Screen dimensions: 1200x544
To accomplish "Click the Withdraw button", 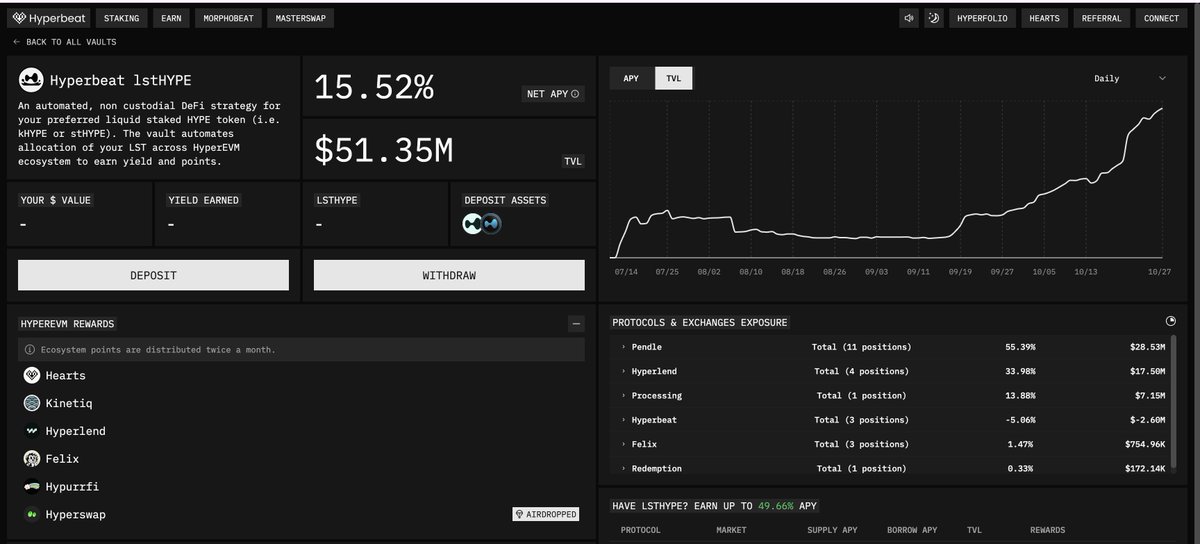I will pyautogui.click(x=449, y=275).
